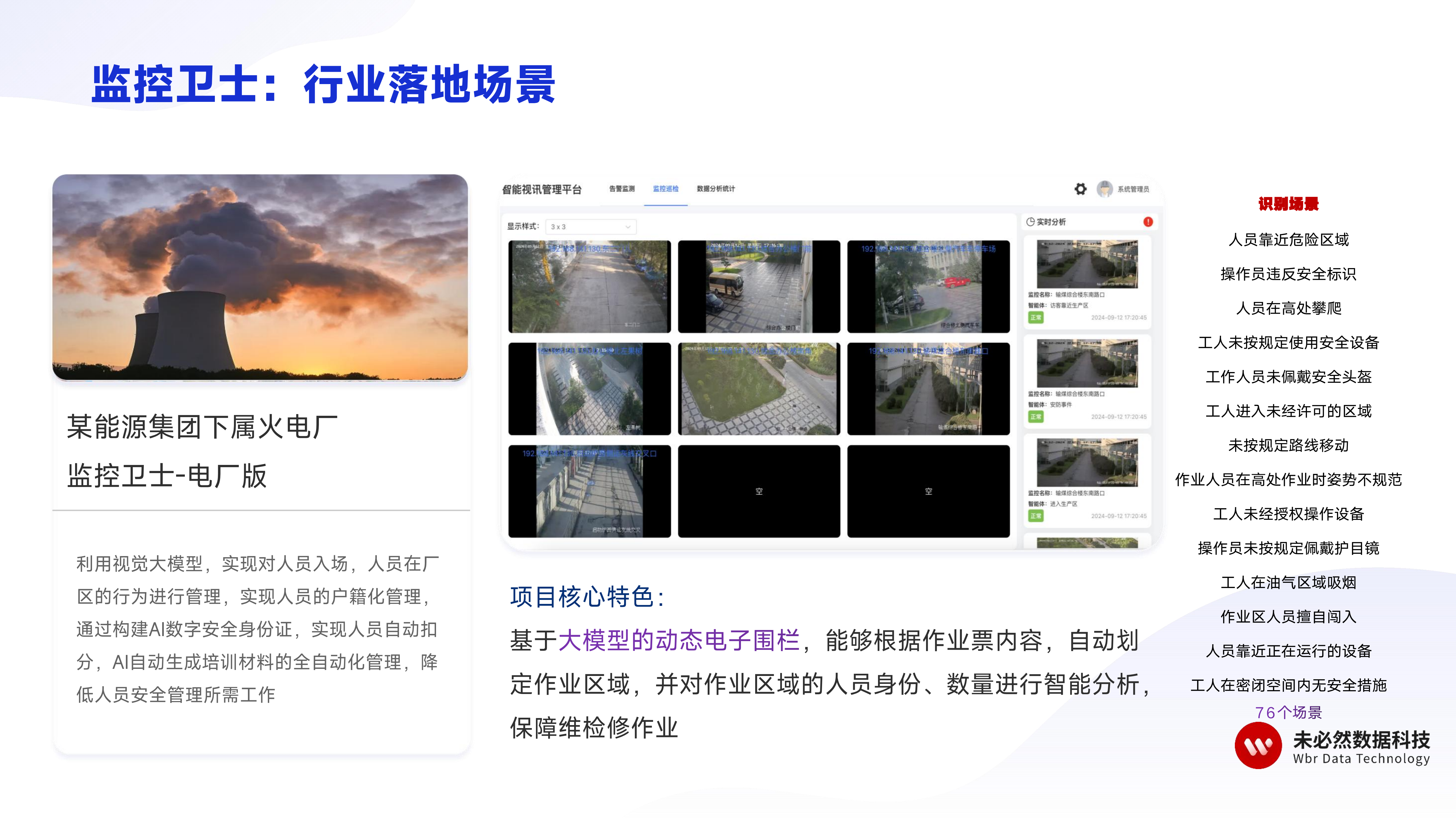
Task: Click 正常 tag on 进入生产区 card
Action: click(1036, 516)
